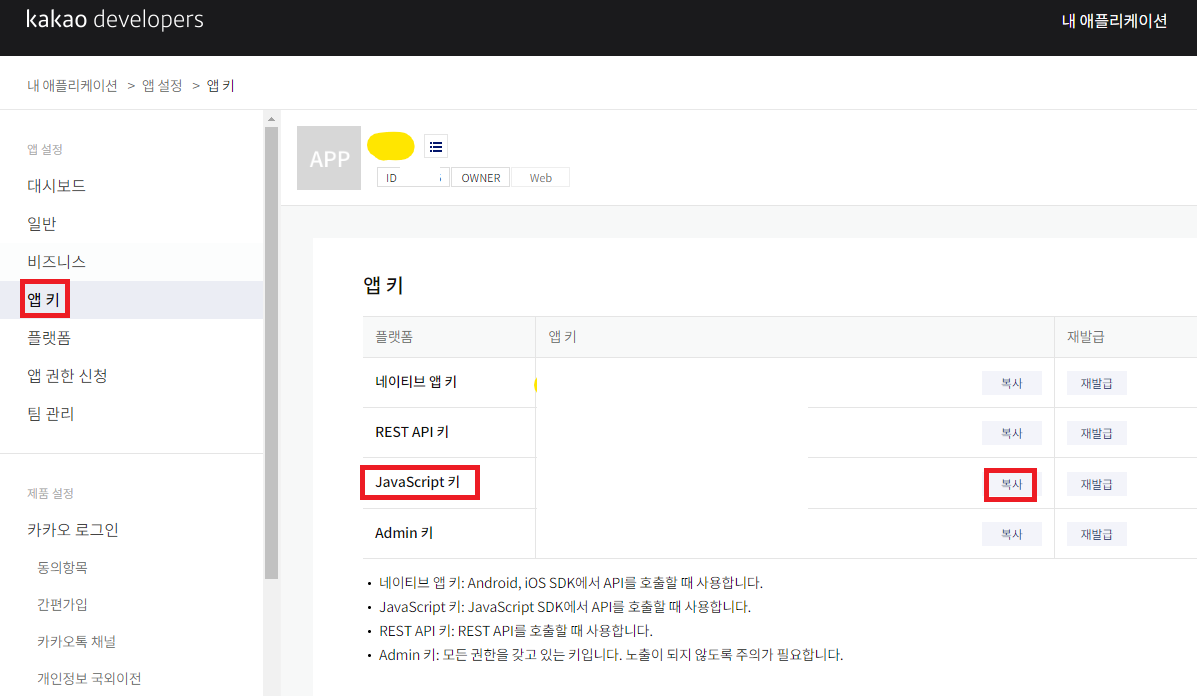Click the sidebar scrollbar thumb
This screenshot has height=696, width=1197.
[271, 353]
